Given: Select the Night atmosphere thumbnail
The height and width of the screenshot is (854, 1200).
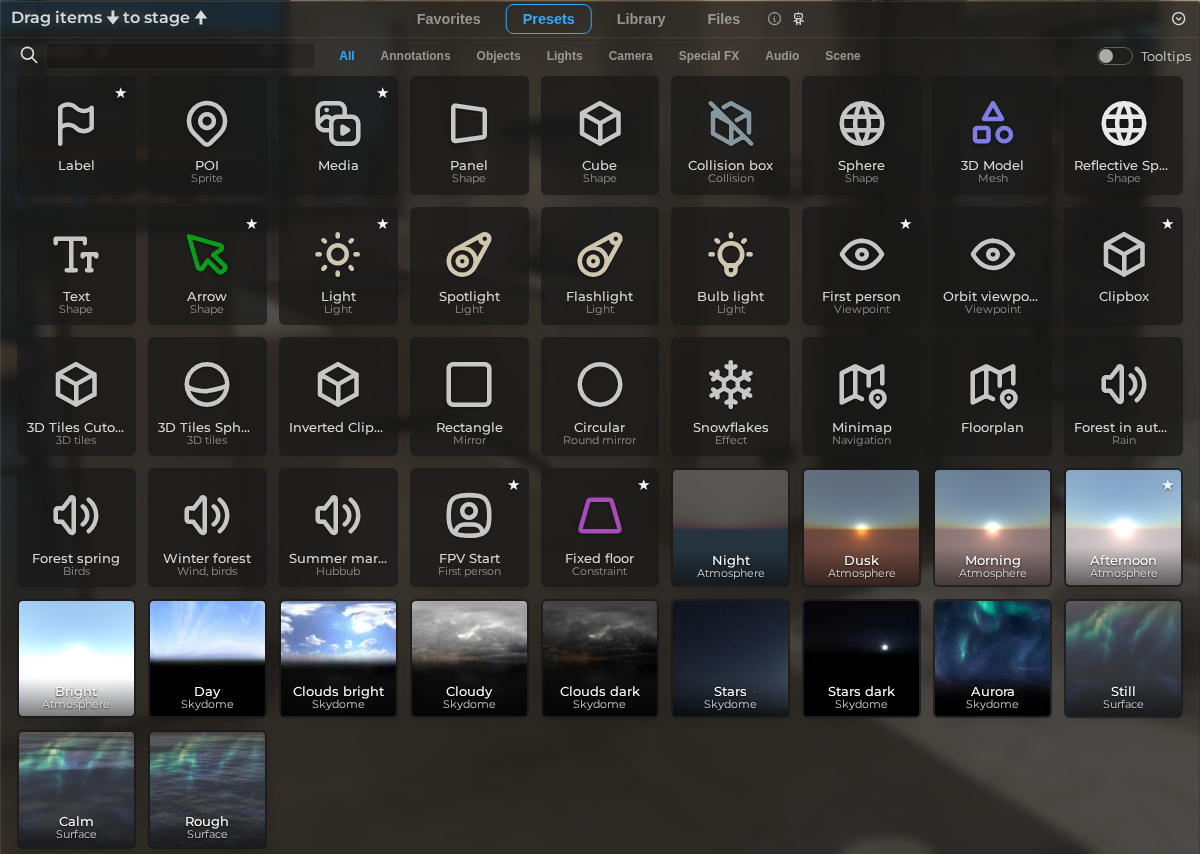Looking at the screenshot, I should pyautogui.click(x=731, y=528).
